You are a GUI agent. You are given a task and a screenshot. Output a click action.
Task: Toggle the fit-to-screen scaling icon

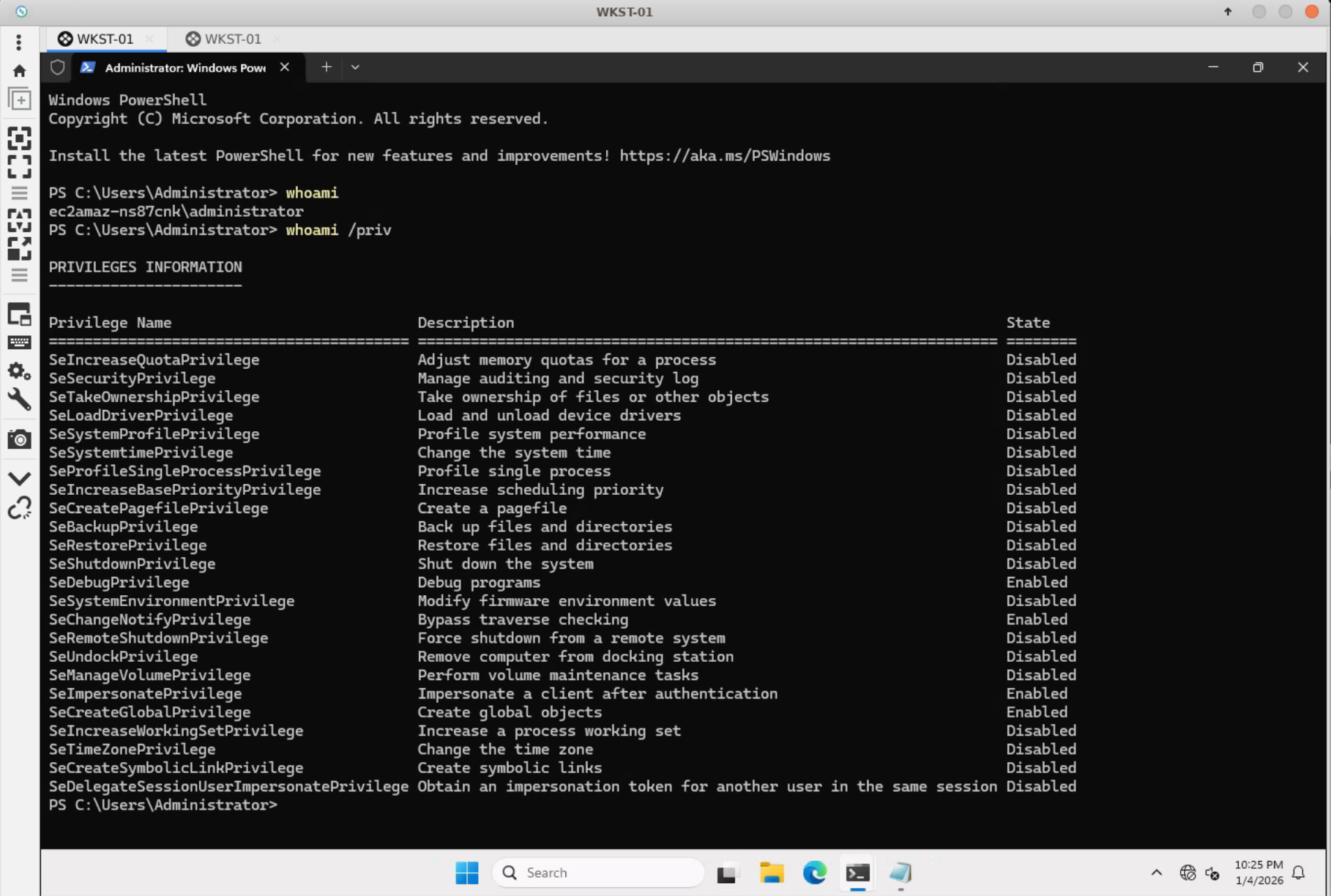pos(20,139)
